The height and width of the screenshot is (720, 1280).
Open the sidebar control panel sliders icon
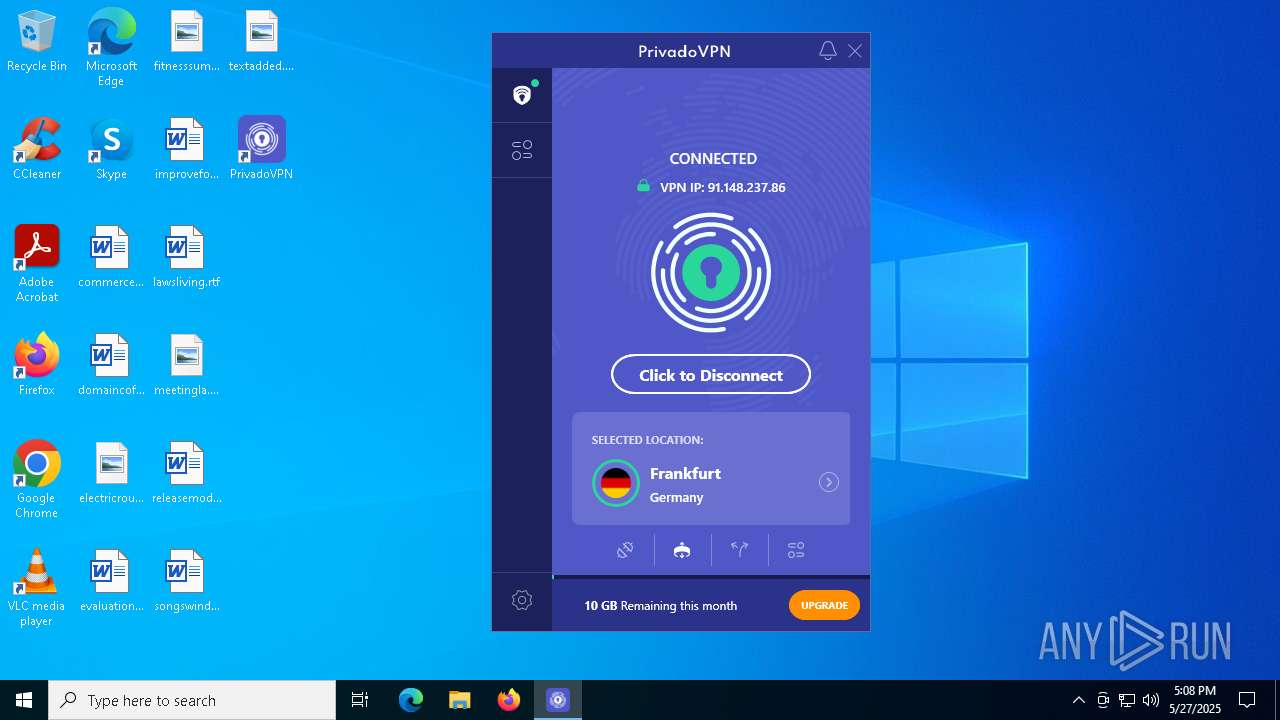pos(522,150)
